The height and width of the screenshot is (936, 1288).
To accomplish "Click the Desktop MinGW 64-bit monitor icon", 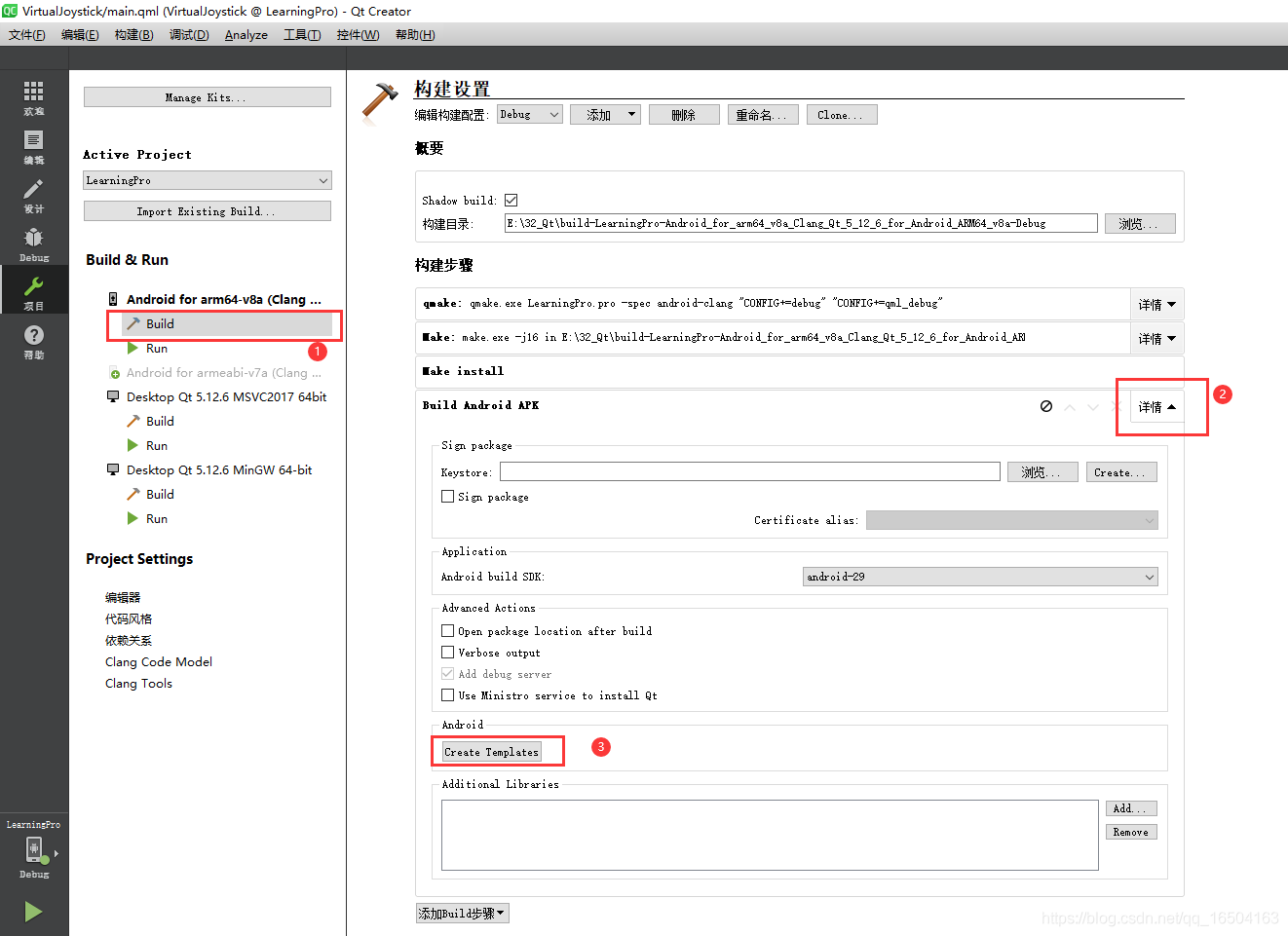I will 113,469.
